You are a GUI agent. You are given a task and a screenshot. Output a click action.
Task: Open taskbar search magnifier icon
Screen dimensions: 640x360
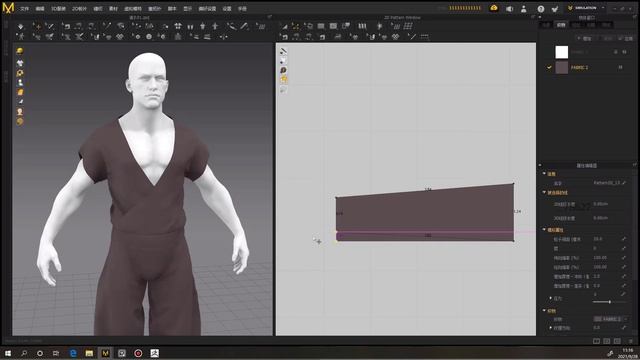tap(24, 353)
